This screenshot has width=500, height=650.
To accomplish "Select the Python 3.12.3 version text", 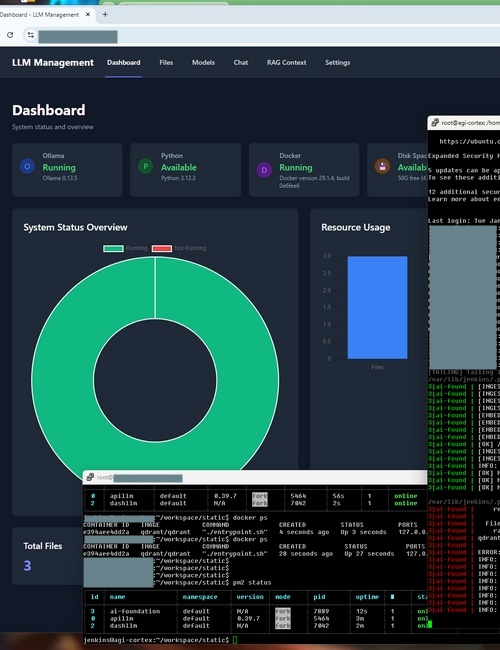I will (178, 178).
